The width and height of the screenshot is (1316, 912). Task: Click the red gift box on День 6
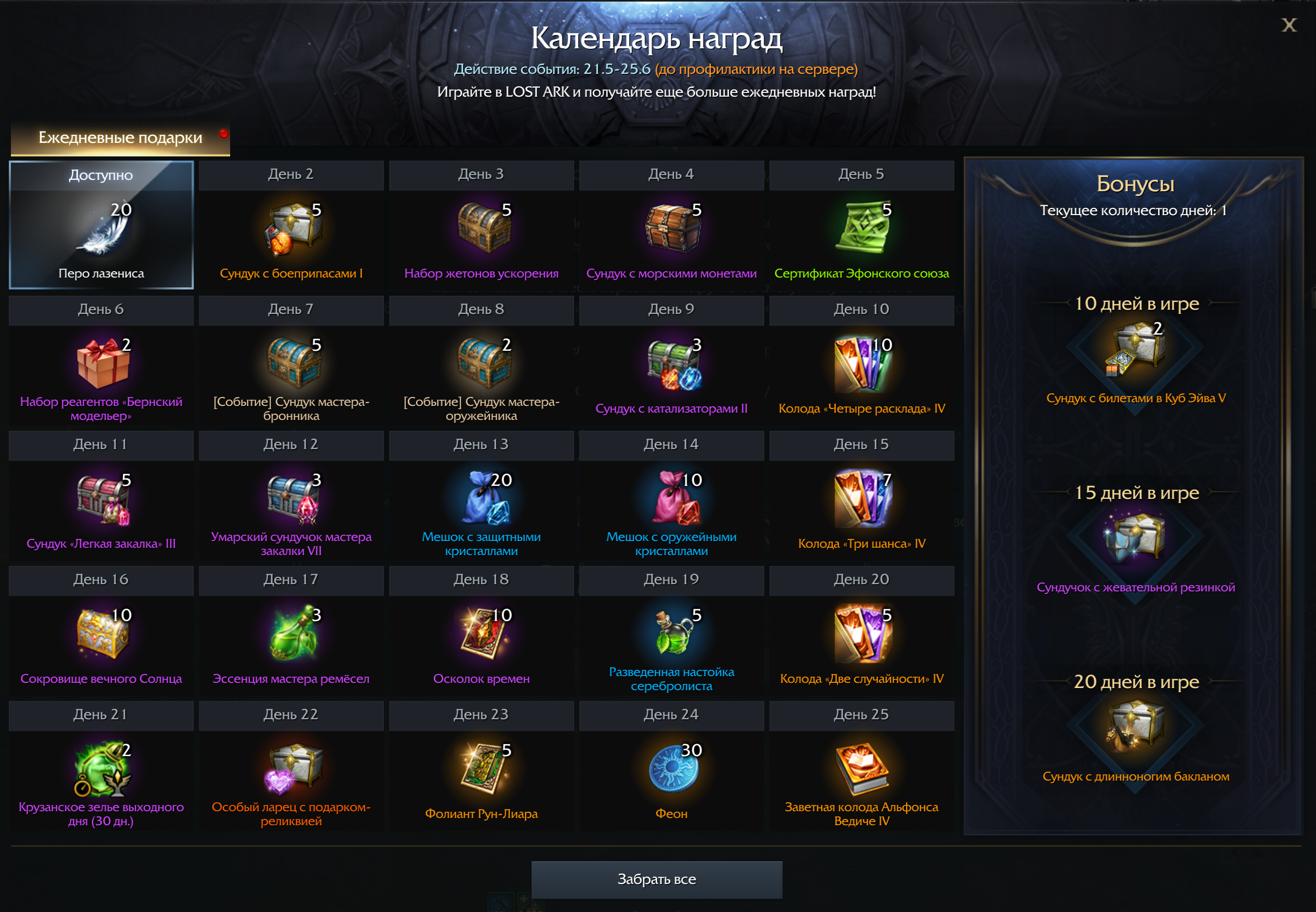click(x=103, y=363)
